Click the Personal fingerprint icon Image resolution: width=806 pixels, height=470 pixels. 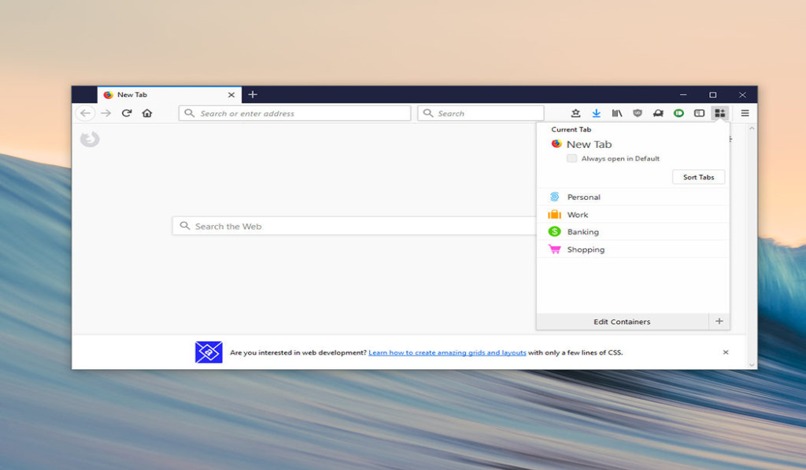click(x=554, y=197)
